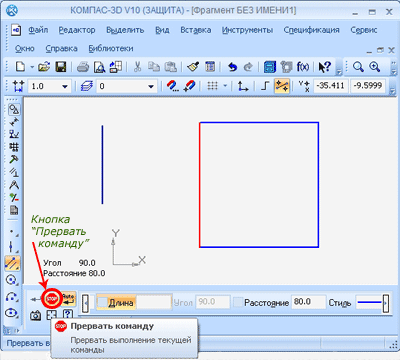
Task: Redo the undone action
Action: 248,67
